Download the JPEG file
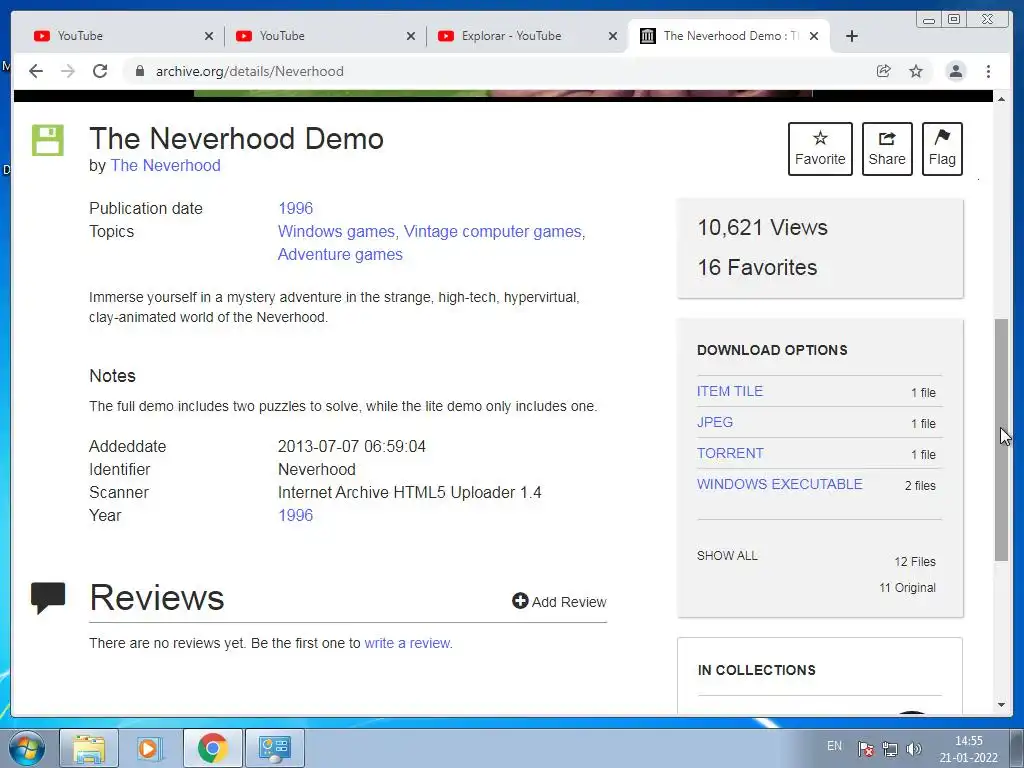 [x=715, y=422]
